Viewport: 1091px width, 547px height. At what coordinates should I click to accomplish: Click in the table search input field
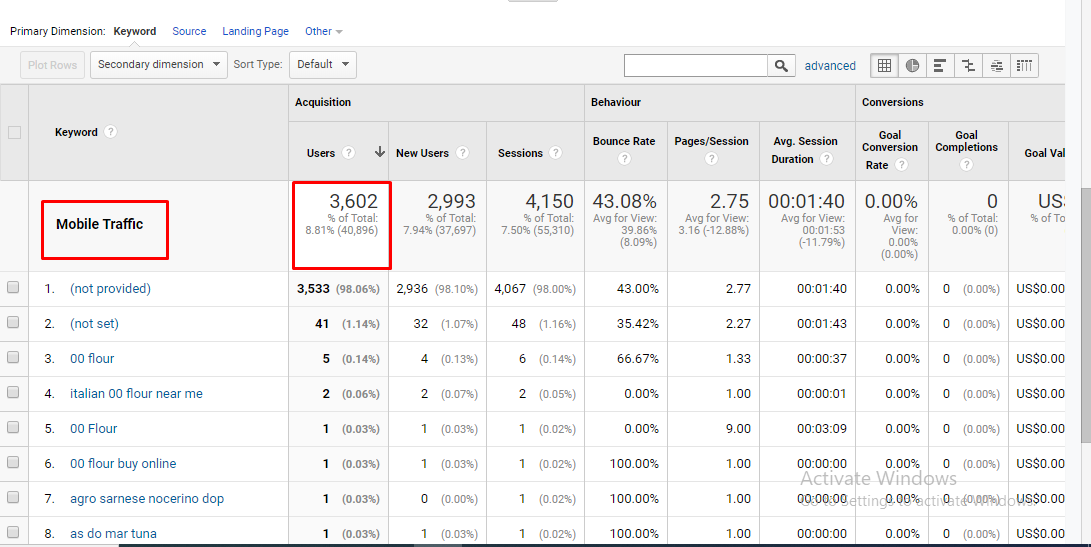click(x=696, y=65)
